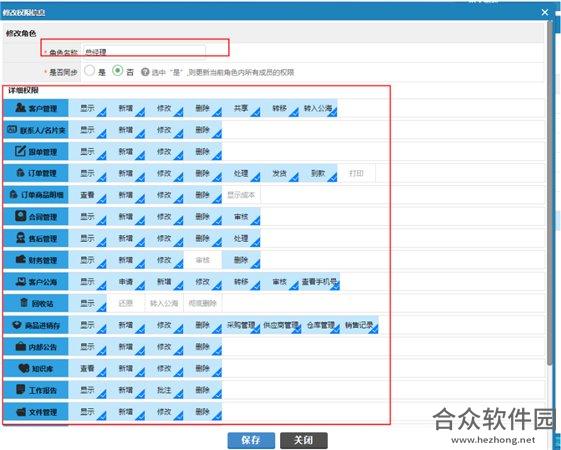Enable 还原 permission in 回收站 row

[x=126, y=303]
